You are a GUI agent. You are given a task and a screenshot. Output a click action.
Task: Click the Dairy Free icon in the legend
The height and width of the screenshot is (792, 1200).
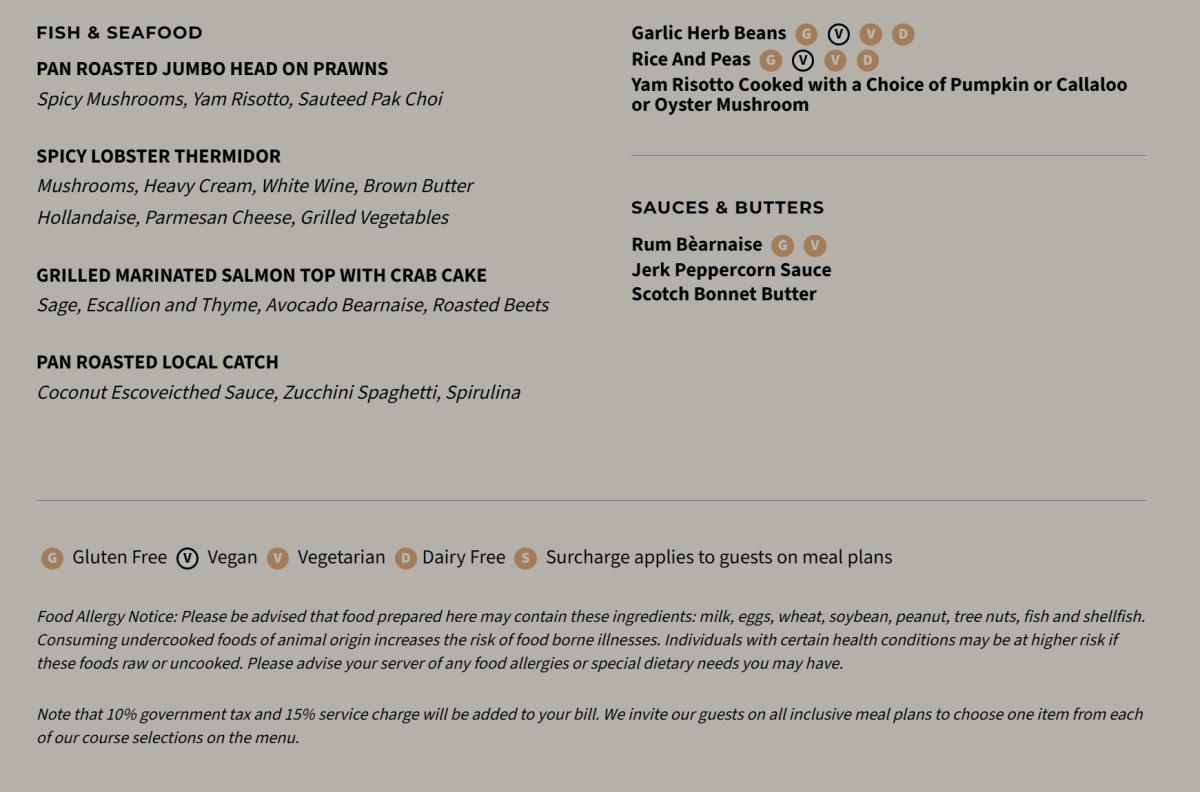coord(405,558)
